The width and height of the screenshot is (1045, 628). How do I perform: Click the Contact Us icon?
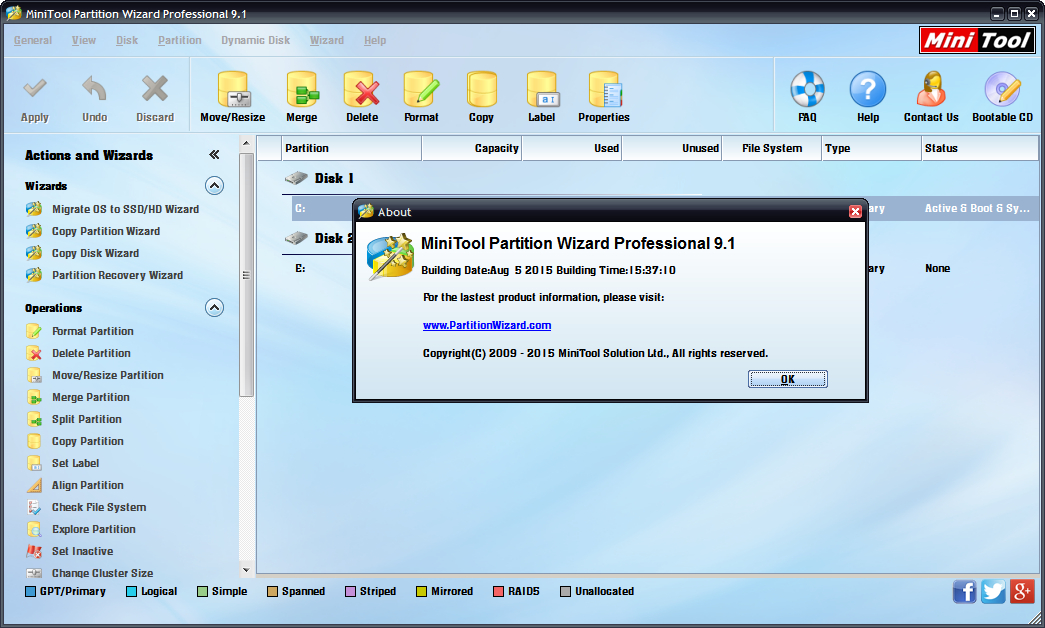931,91
